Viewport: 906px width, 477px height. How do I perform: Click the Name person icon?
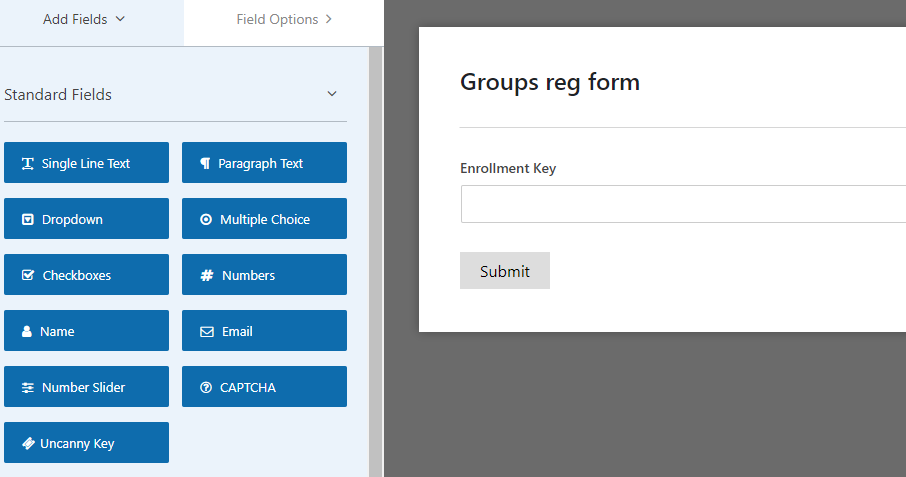coord(27,331)
